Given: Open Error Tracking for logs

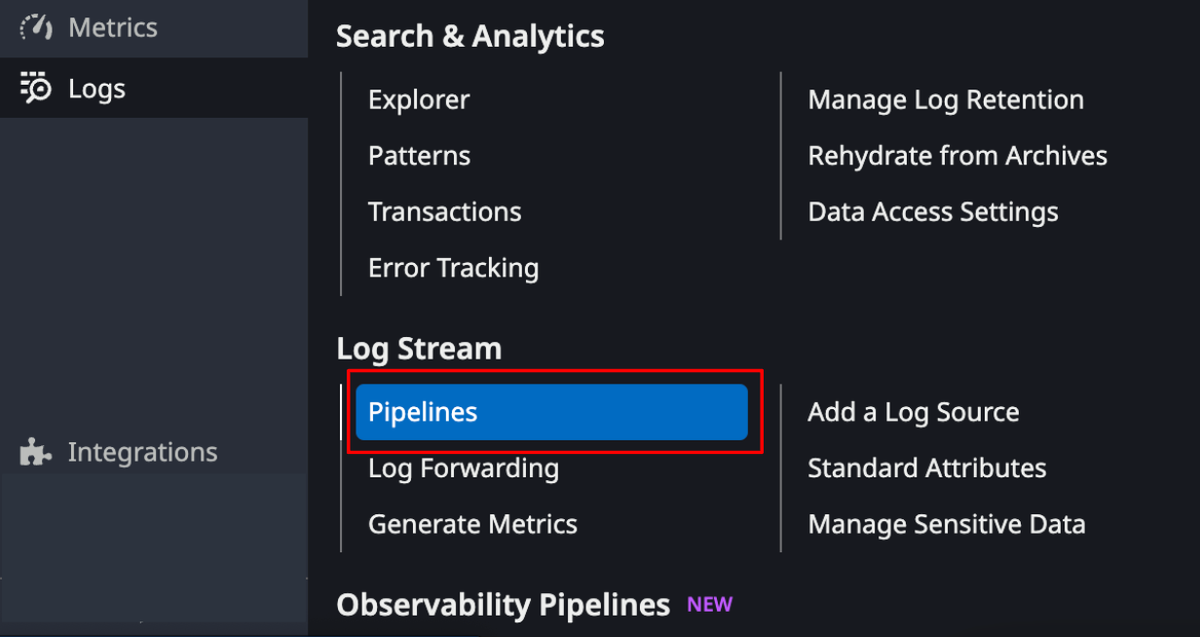Looking at the screenshot, I should pyautogui.click(x=453, y=267).
